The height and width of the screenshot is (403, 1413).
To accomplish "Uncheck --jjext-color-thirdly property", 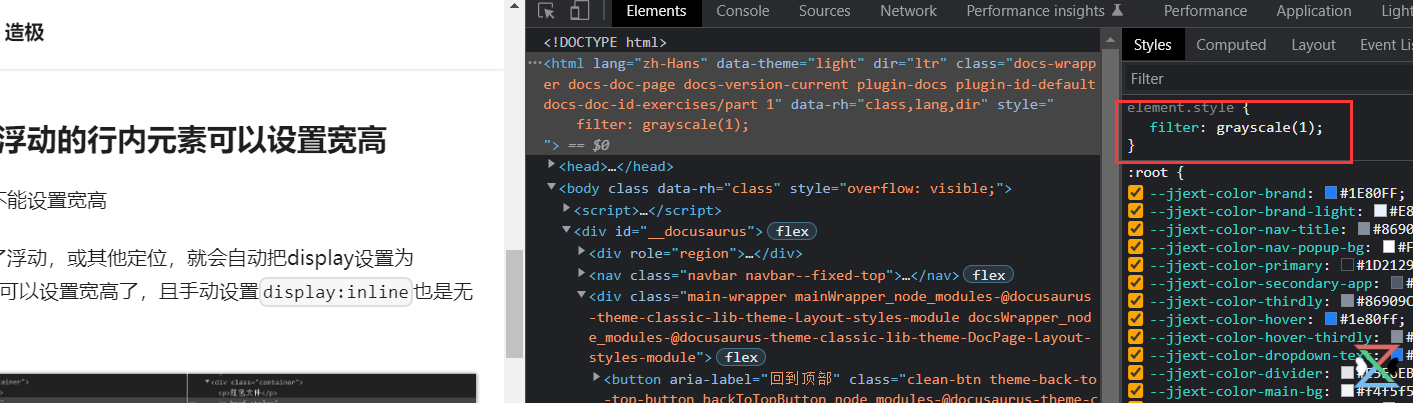I will tap(1136, 302).
